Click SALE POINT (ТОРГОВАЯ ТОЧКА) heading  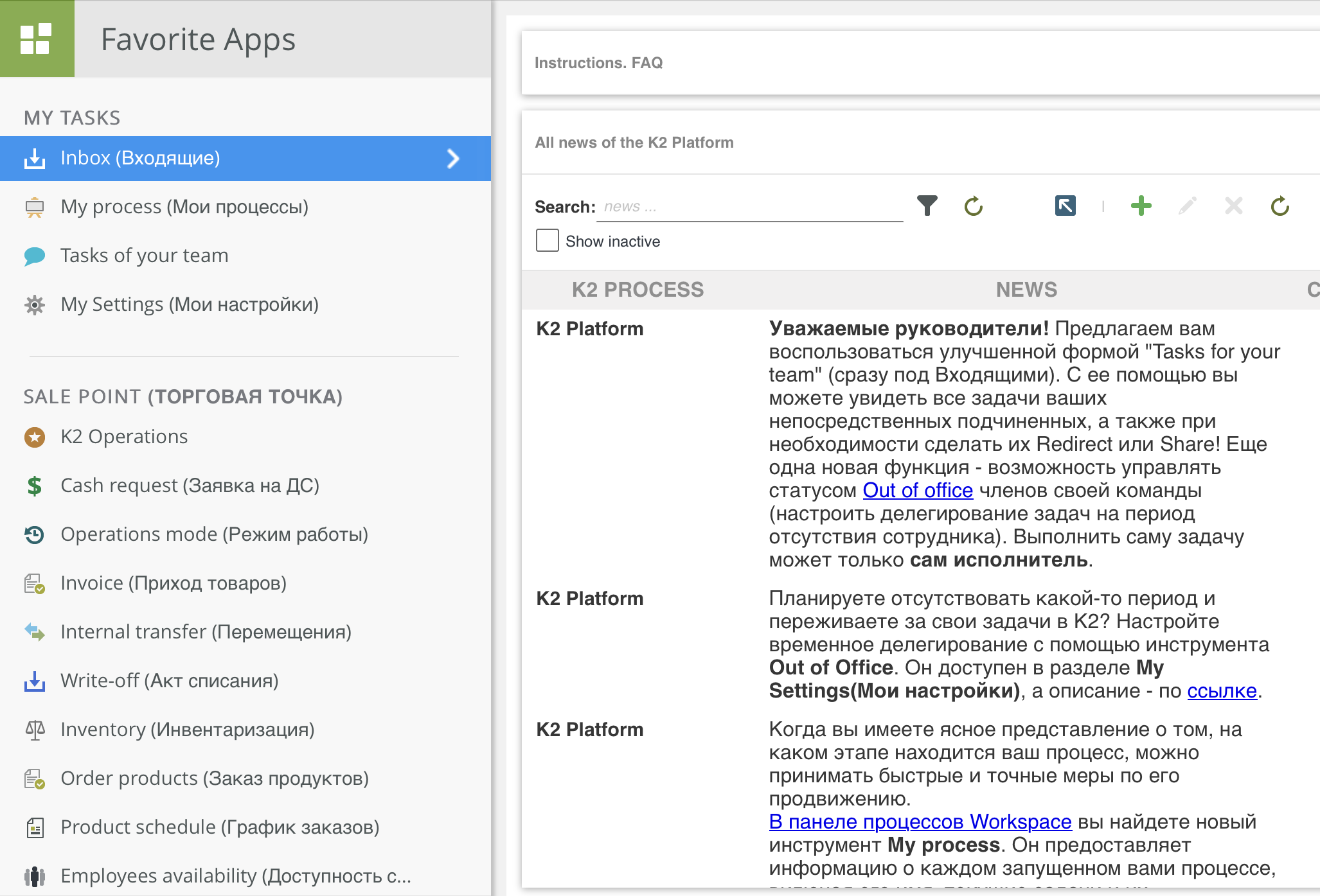pos(183,397)
